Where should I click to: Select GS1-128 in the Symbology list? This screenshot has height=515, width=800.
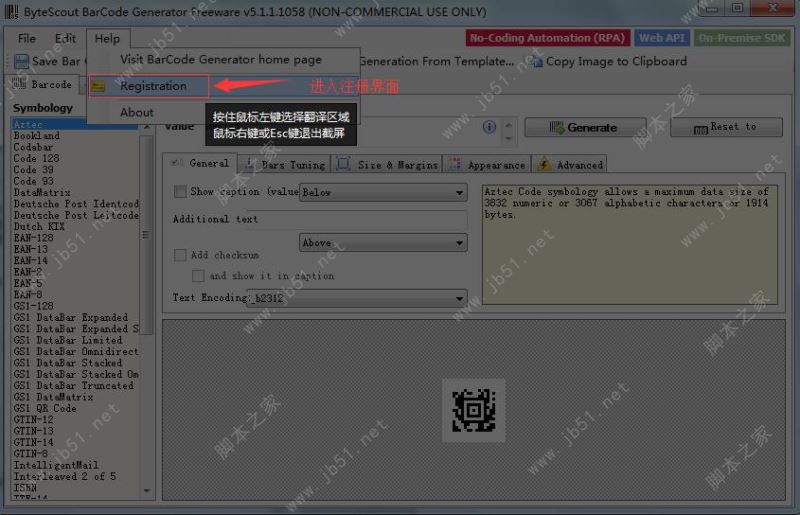pos(33,306)
